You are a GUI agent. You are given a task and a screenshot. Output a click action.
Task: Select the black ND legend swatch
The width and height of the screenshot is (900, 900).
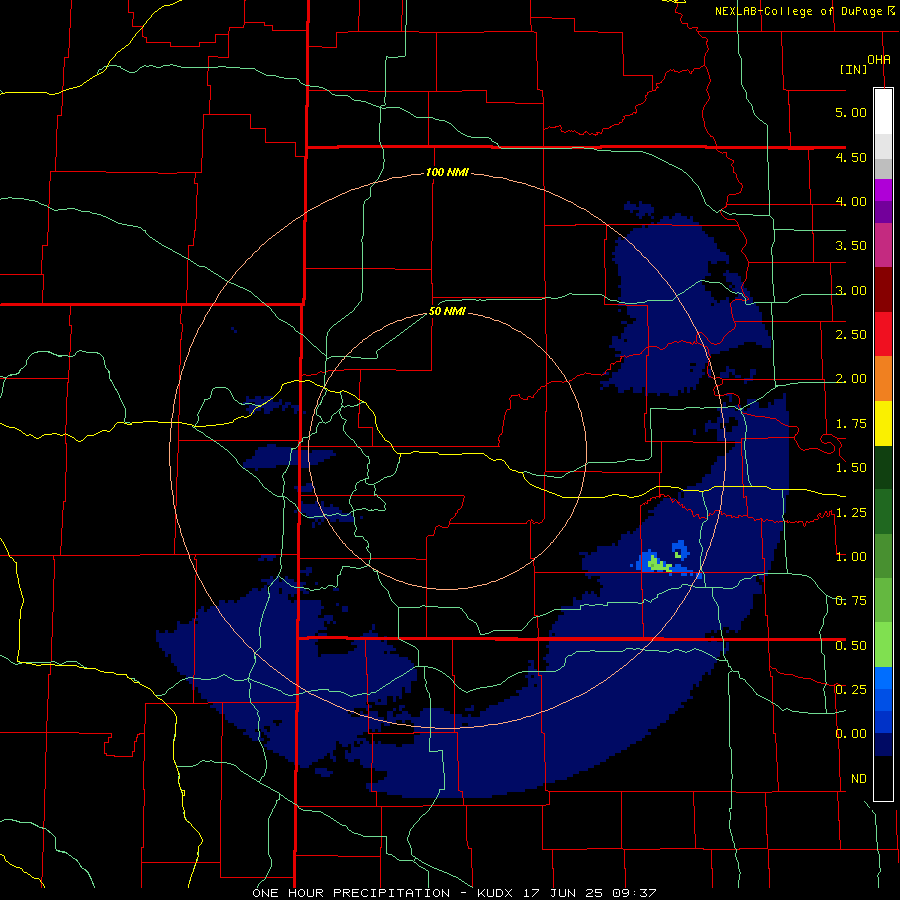coord(883,778)
